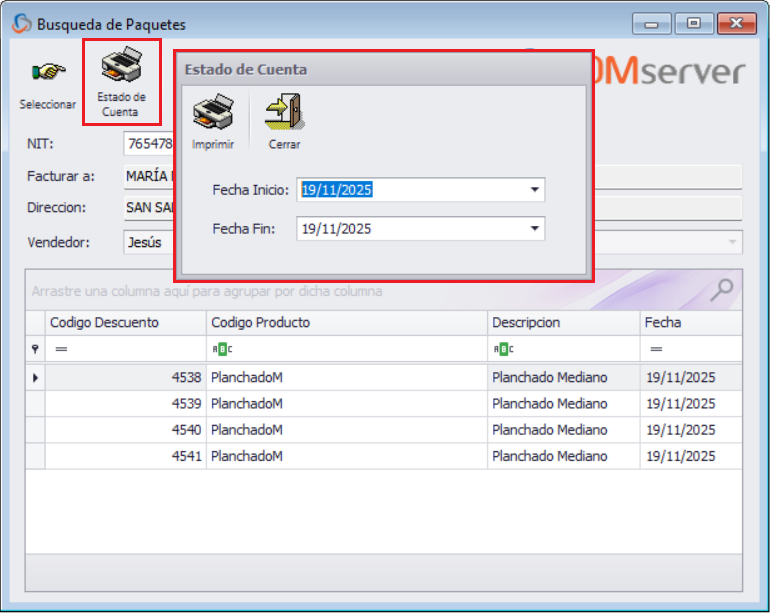Click the NIT input field
This screenshot has width=770, height=613.
coord(148,144)
